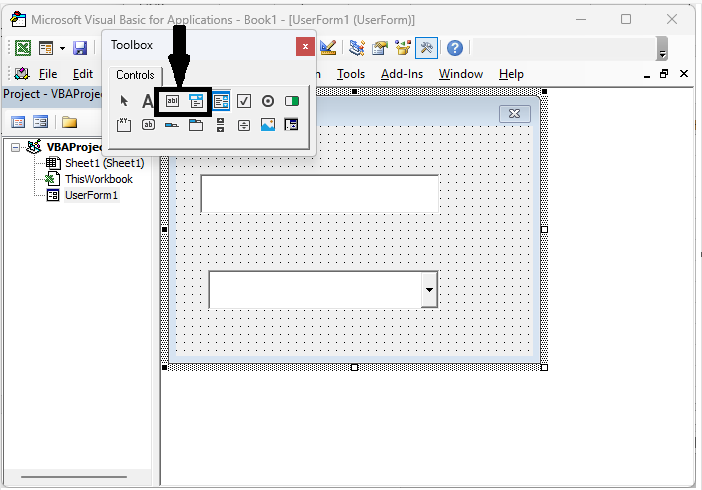
Task: Select the ComboBox control in Toolbox
Action: (196, 101)
